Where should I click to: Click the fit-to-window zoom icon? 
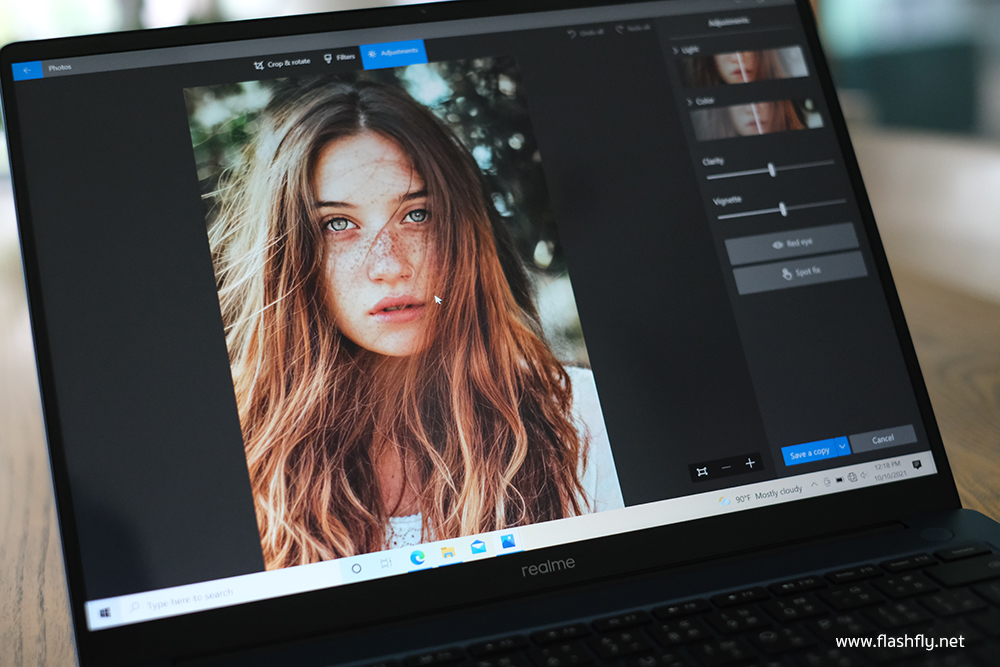click(702, 470)
